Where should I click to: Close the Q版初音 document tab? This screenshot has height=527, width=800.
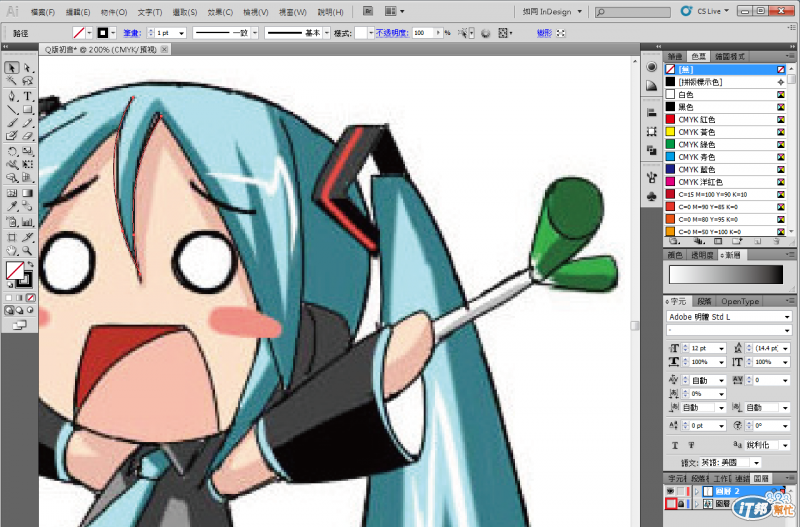[x=164, y=49]
